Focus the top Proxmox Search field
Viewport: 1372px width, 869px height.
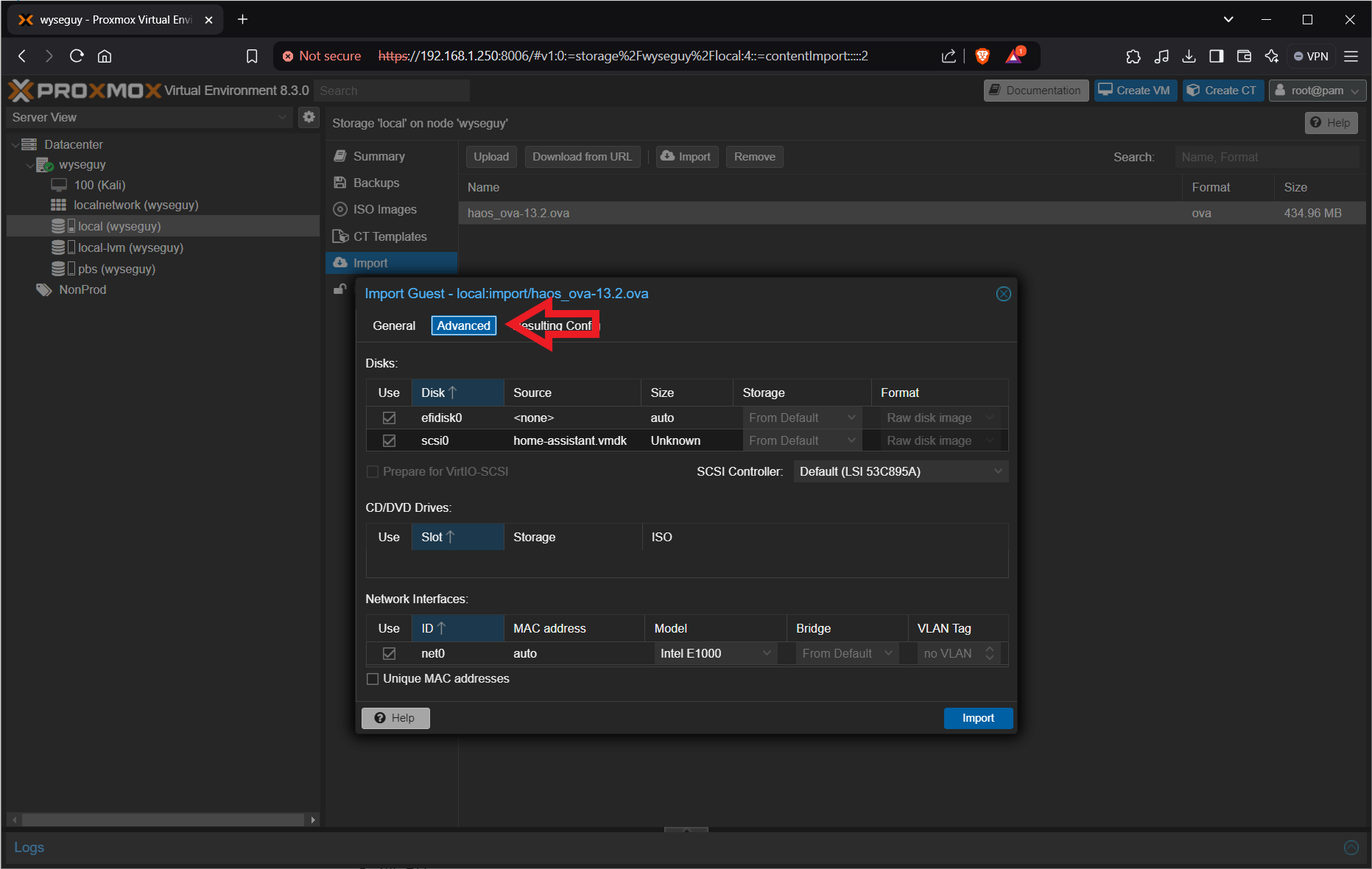click(392, 91)
